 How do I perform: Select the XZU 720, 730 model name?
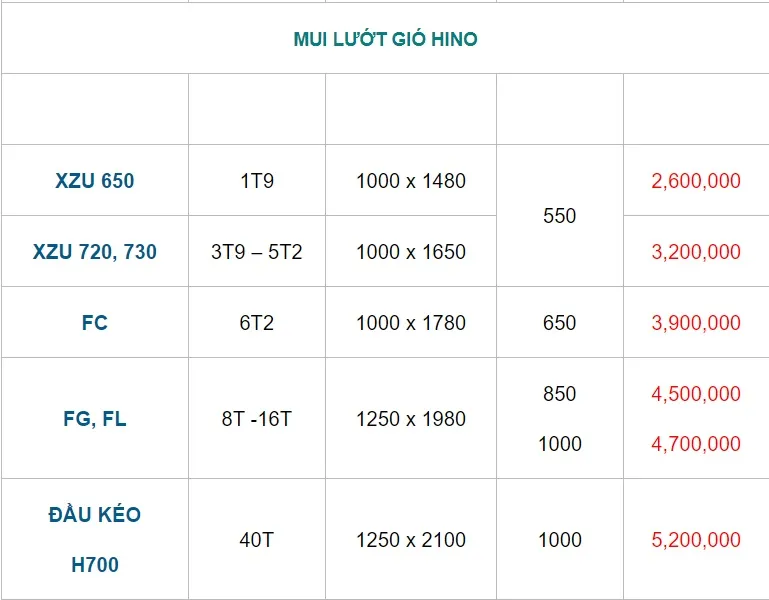pos(94,252)
